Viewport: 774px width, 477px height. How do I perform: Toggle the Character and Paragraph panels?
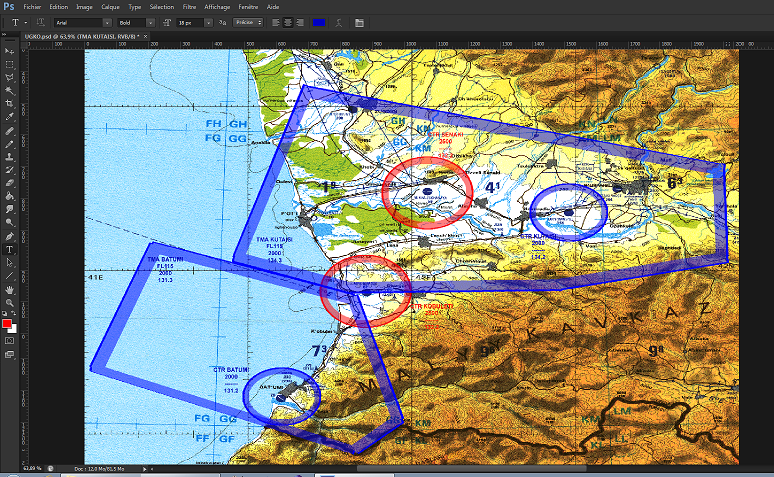(359, 23)
